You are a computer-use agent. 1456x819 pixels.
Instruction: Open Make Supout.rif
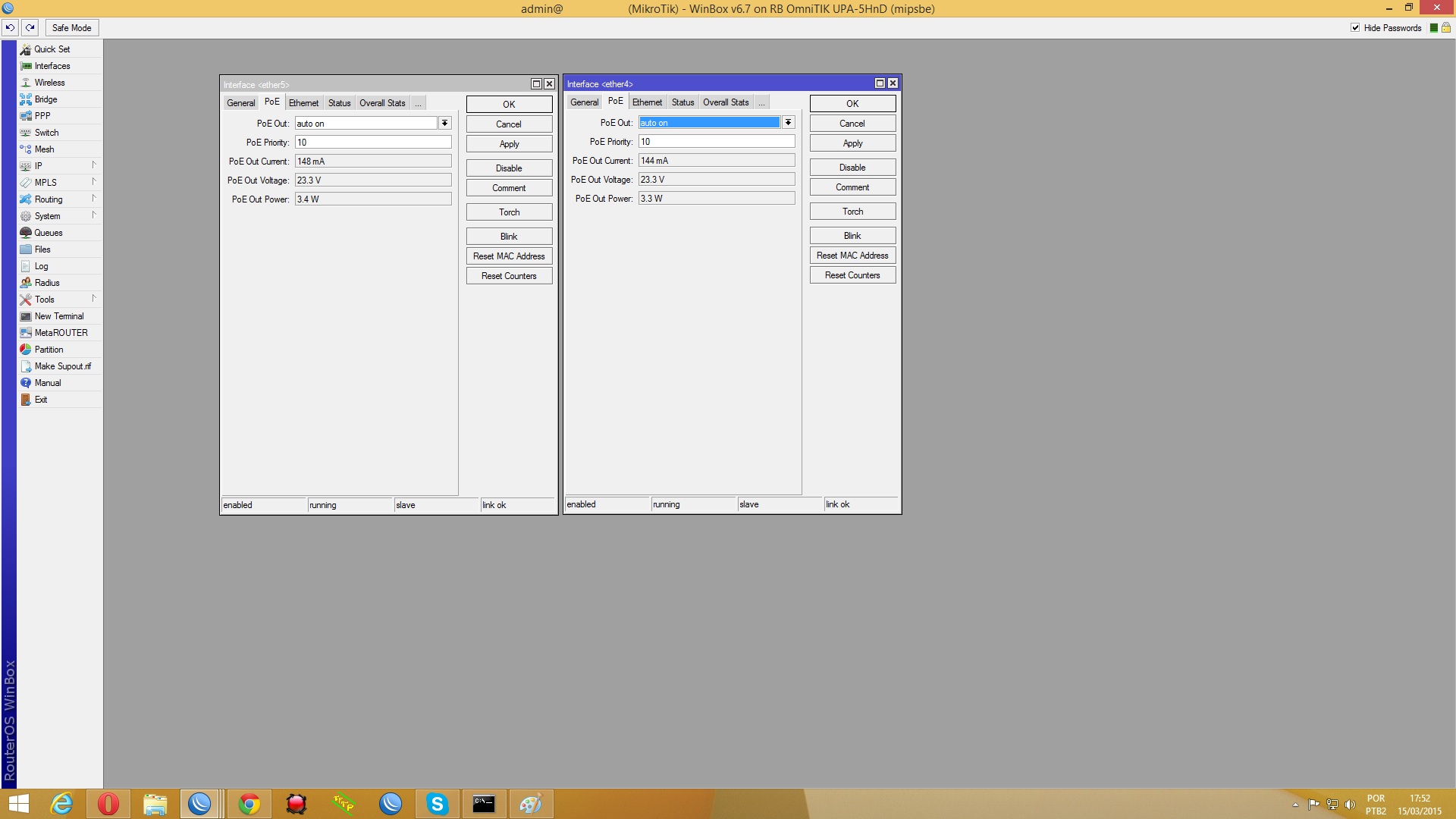pos(62,366)
